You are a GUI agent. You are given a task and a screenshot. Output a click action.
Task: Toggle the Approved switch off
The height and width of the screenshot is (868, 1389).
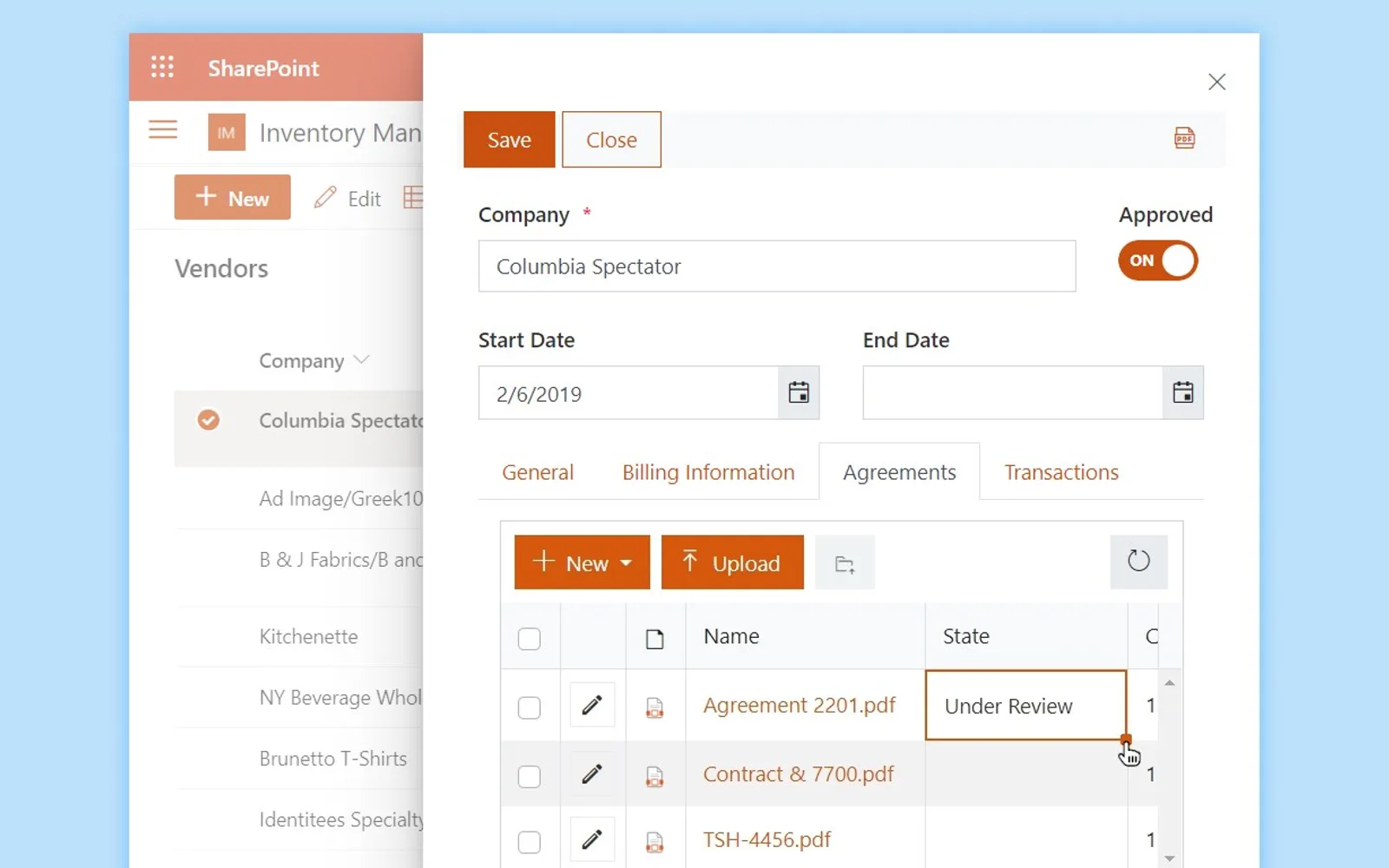pyautogui.click(x=1157, y=260)
